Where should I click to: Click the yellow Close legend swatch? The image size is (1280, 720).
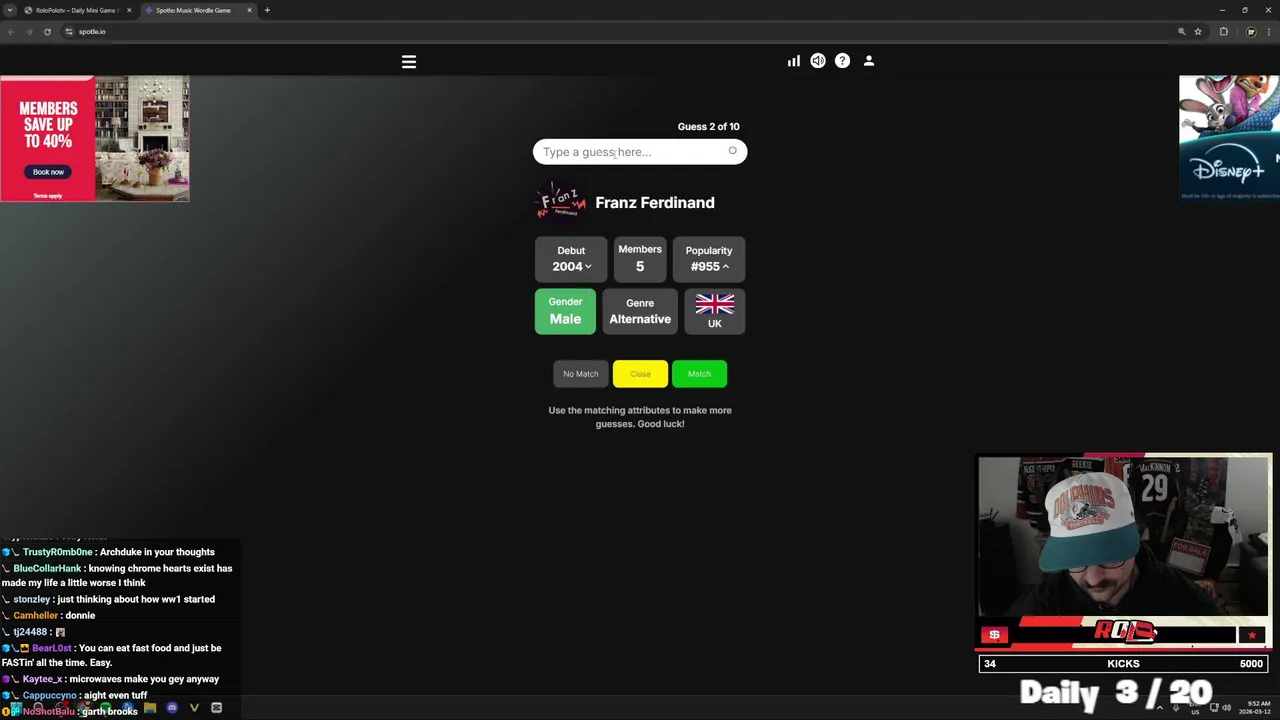[640, 374]
